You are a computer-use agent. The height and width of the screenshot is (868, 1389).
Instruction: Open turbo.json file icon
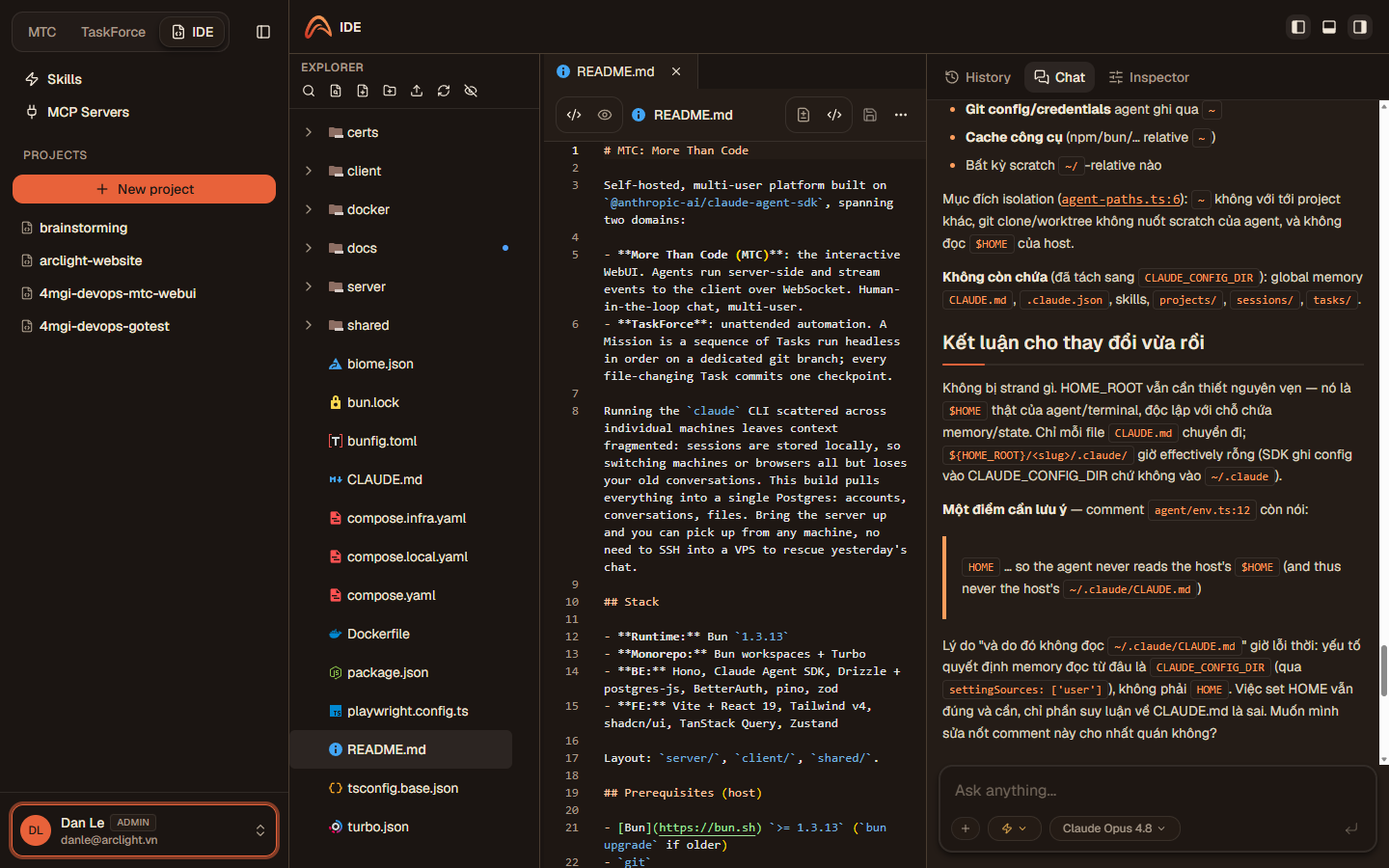(x=336, y=827)
